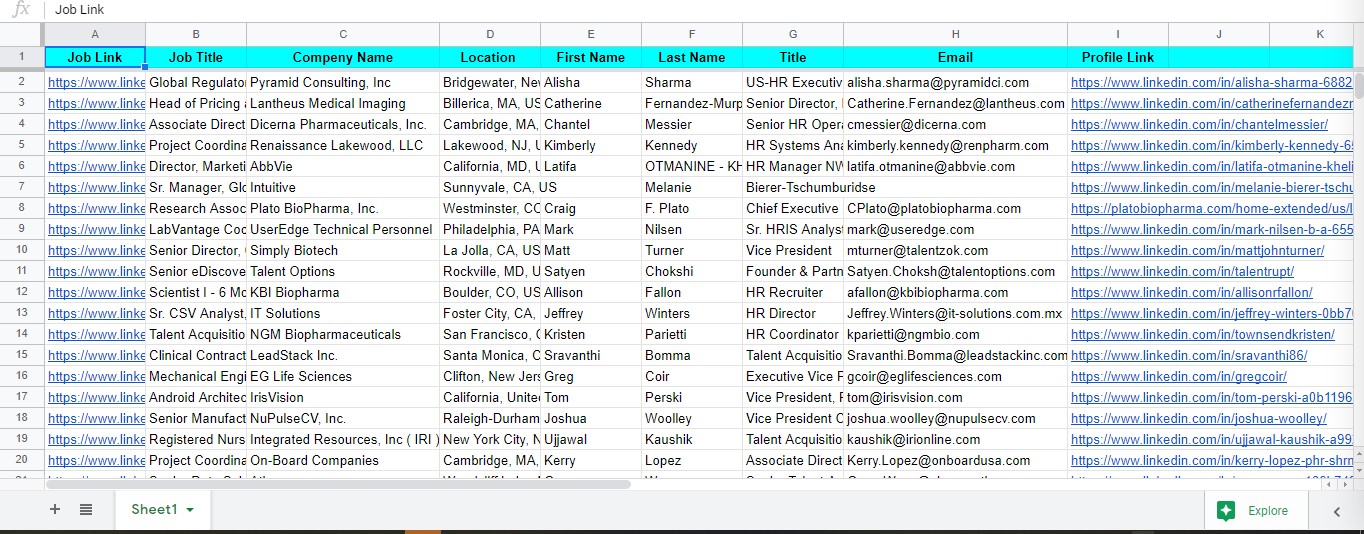The width and height of the screenshot is (1364, 534).
Task: Select the On-Board Companies cell
Action: point(343,460)
